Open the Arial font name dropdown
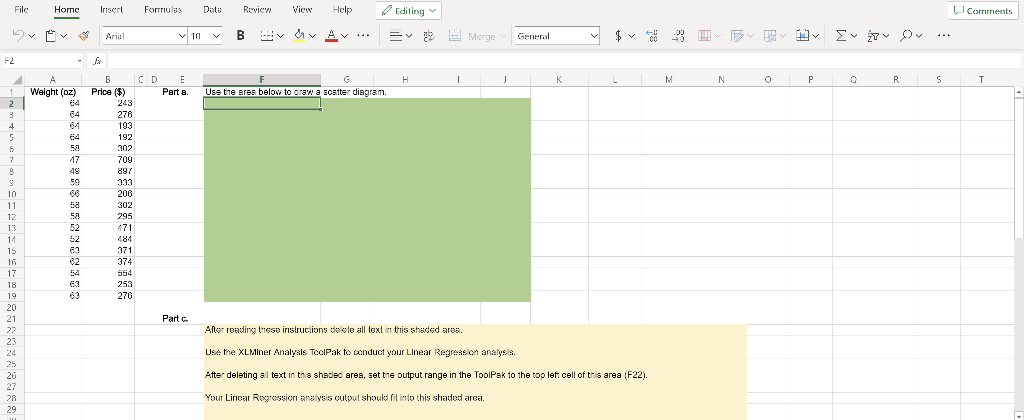The height and width of the screenshot is (420, 1024). click(144, 36)
